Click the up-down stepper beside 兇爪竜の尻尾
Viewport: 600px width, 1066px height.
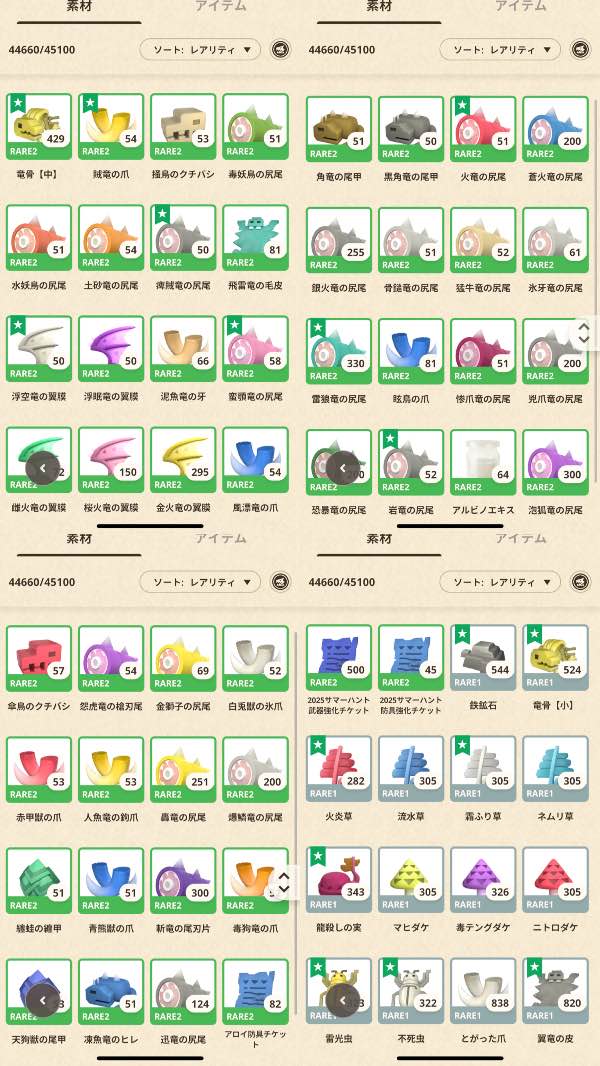click(x=584, y=332)
